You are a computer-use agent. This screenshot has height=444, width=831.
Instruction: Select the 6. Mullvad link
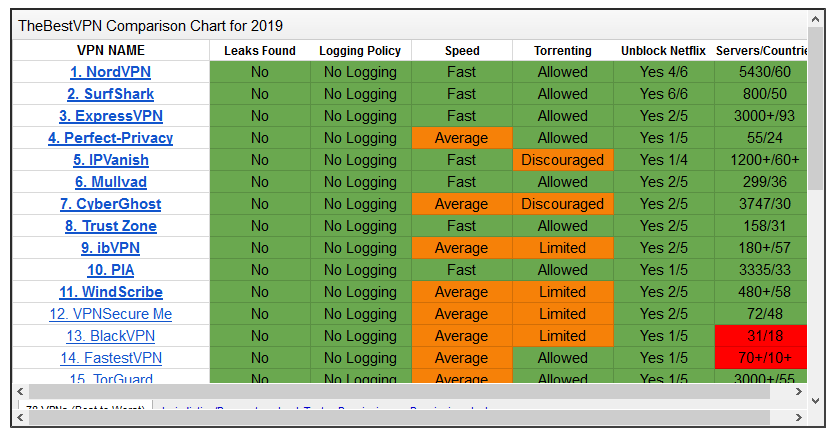click(x=111, y=182)
